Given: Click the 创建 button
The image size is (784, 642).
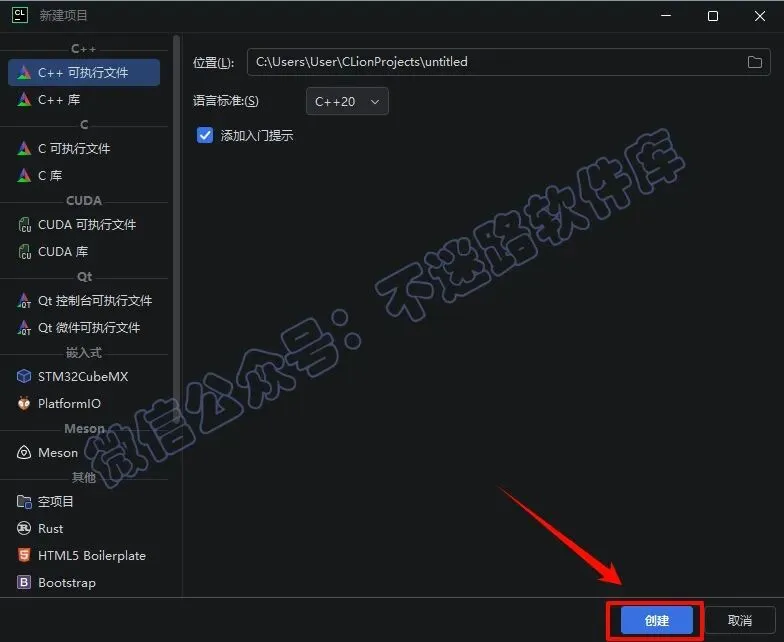Looking at the screenshot, I should coord(656,620).
